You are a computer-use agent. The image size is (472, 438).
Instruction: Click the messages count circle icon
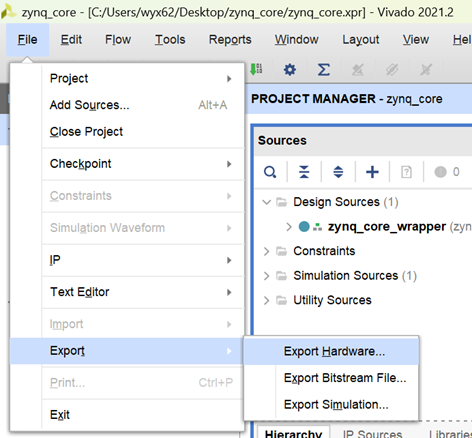440,172
